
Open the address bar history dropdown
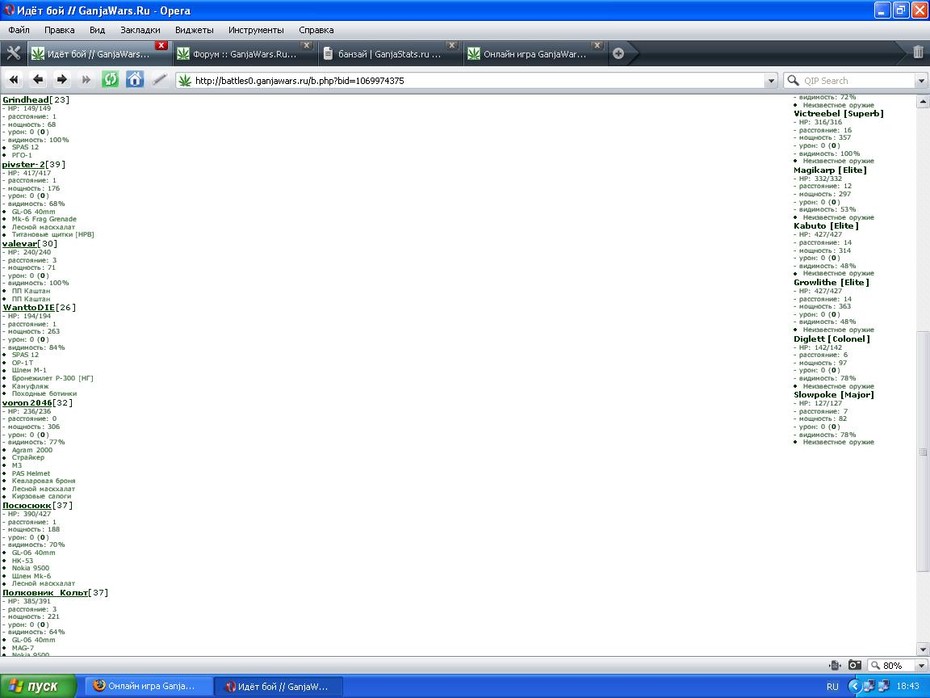click(x=770, y=81)
